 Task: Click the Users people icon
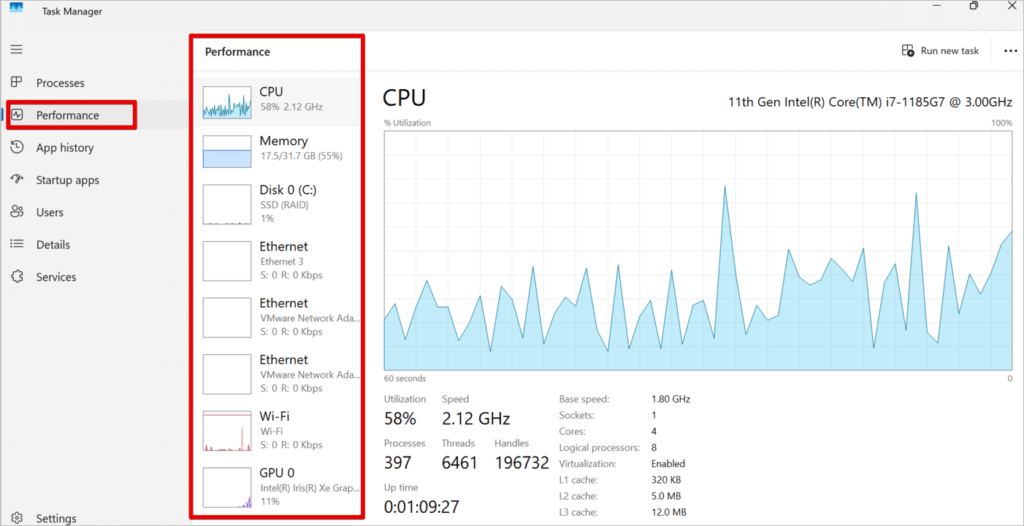pos(17,212)
